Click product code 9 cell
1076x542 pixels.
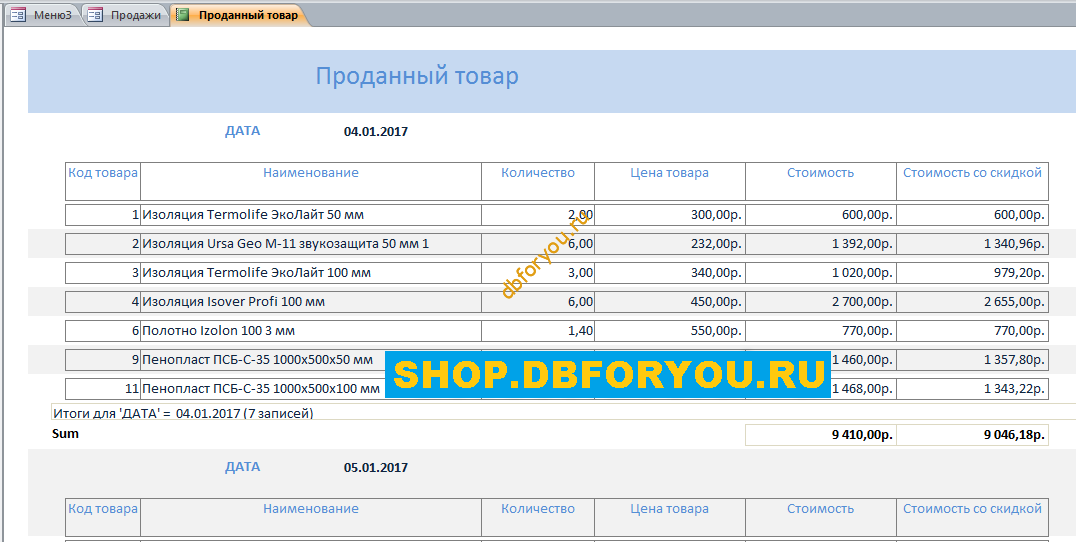click(103, 360)
